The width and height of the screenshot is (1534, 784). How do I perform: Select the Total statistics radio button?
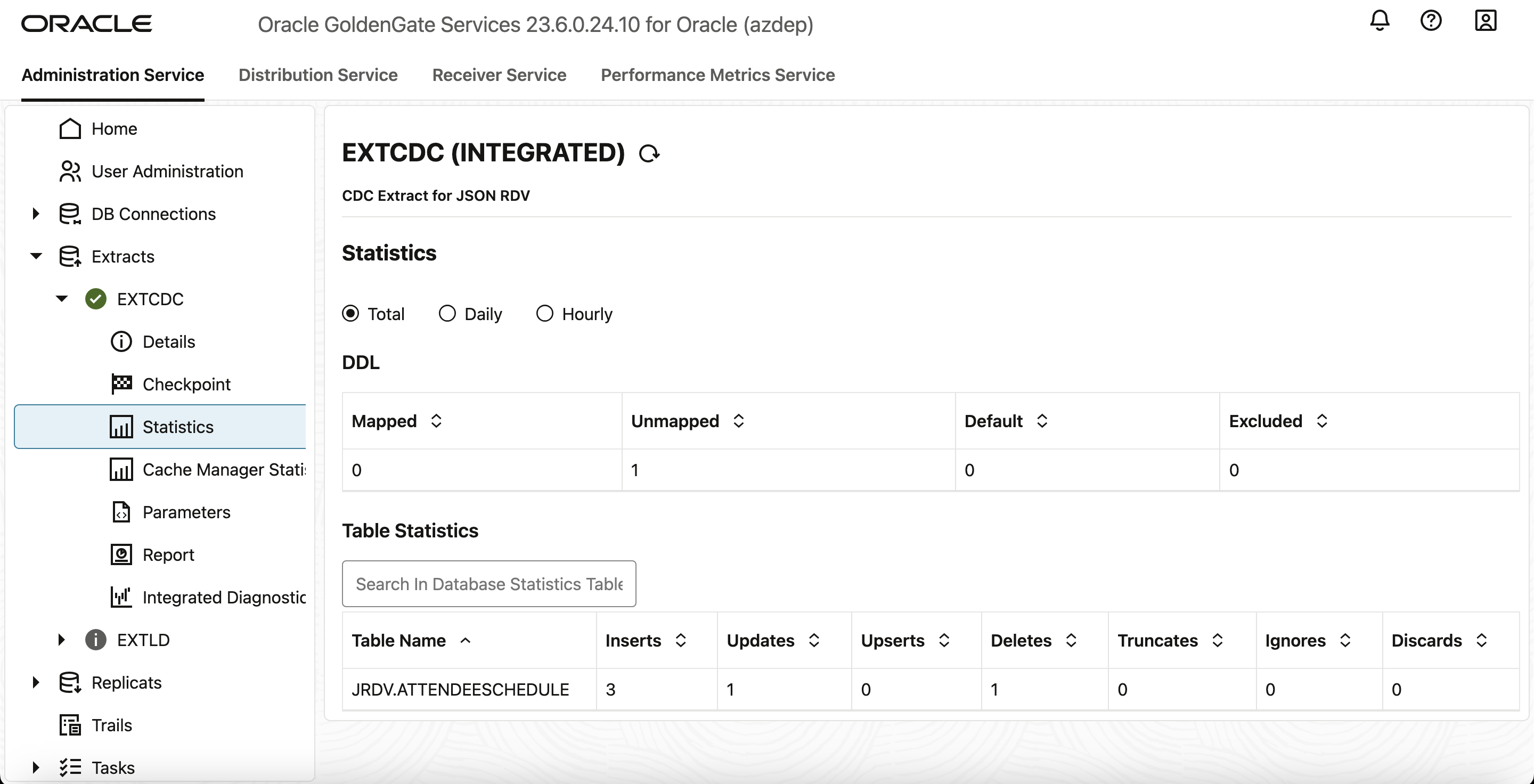point(351,313)
